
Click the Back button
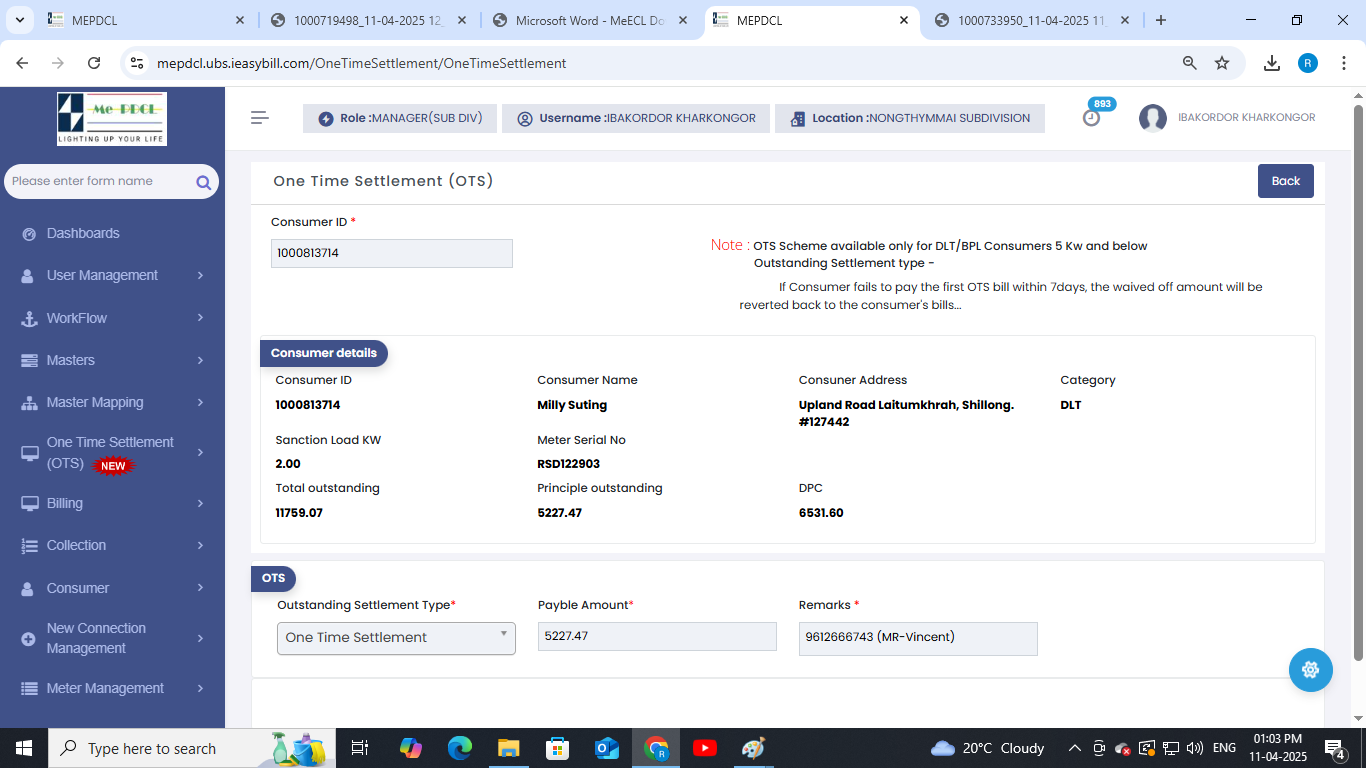click(x=1286, y=181)
